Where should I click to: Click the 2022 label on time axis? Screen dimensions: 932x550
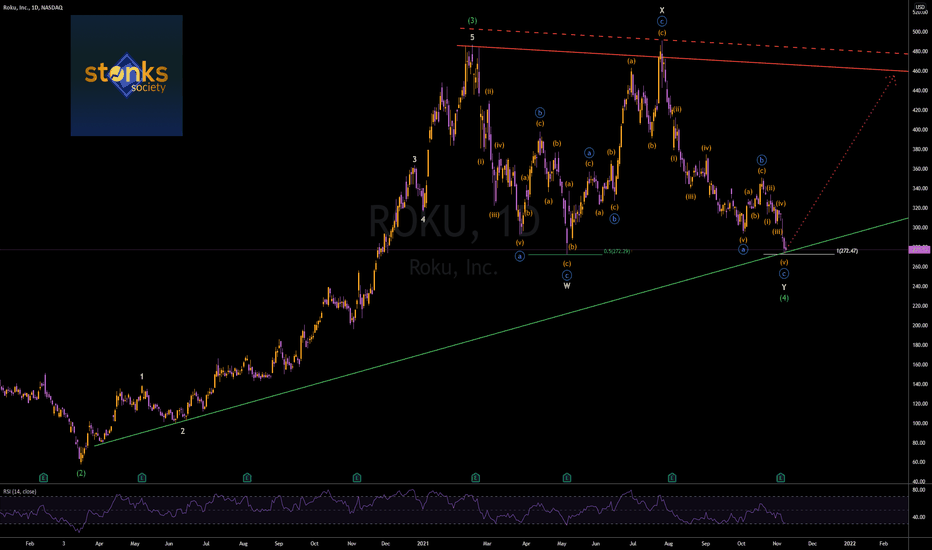[850, 543]
